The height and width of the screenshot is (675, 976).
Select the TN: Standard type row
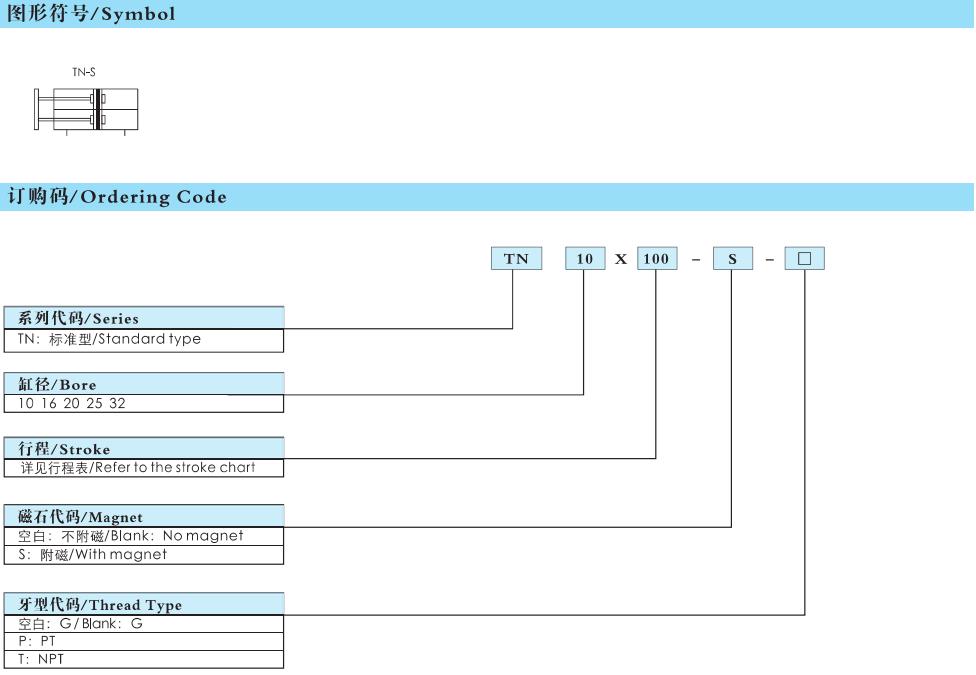tap(143, 339)
